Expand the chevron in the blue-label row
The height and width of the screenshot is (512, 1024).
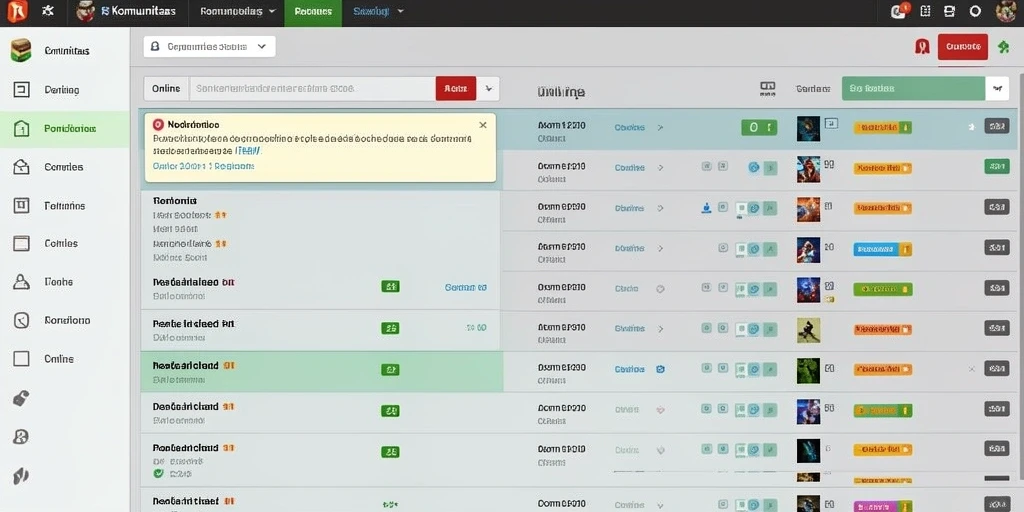pos(660,248)
